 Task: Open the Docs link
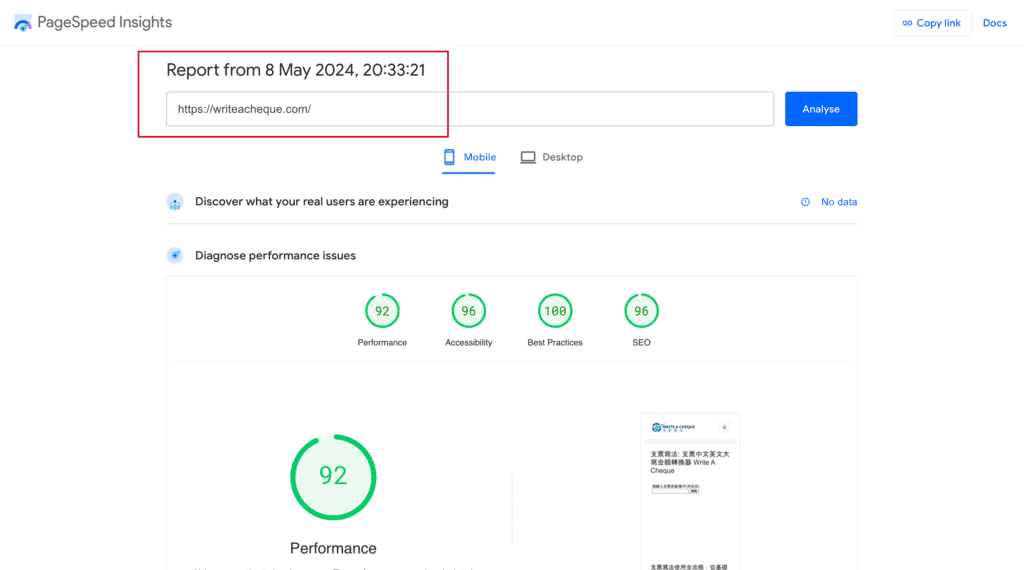tap(995, 23)
